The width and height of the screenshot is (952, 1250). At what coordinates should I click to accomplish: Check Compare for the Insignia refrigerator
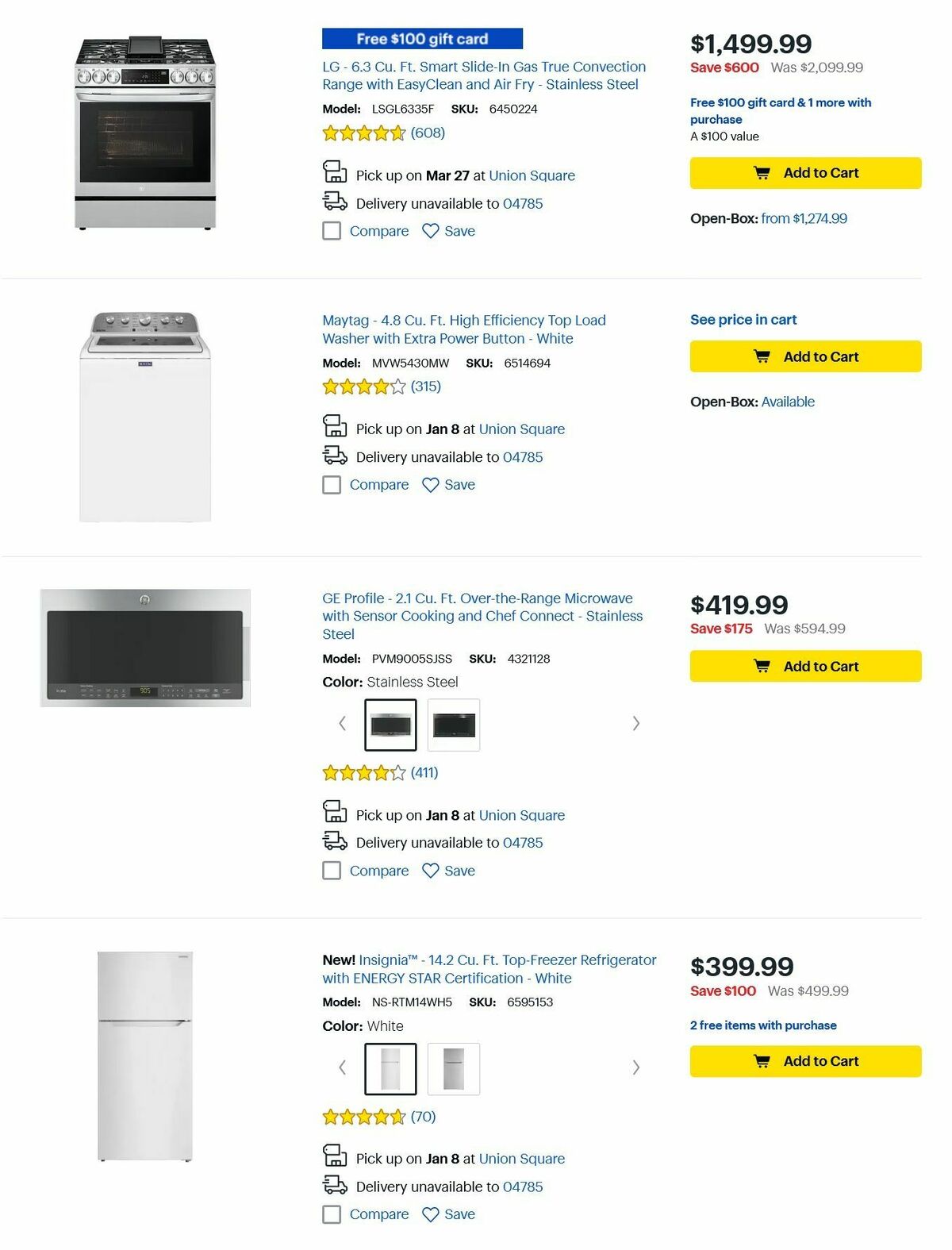click(332, 1214)
